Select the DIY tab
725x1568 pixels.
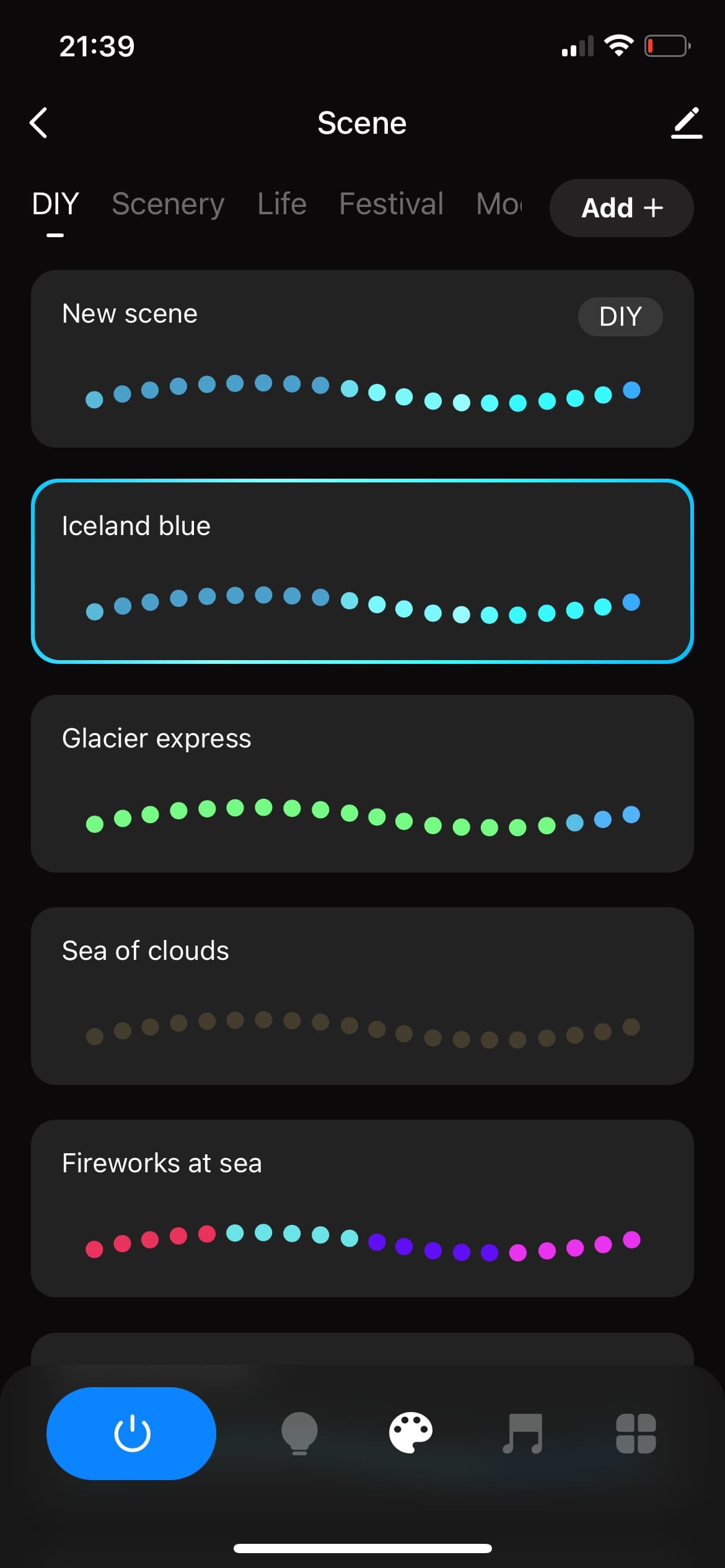55,204
